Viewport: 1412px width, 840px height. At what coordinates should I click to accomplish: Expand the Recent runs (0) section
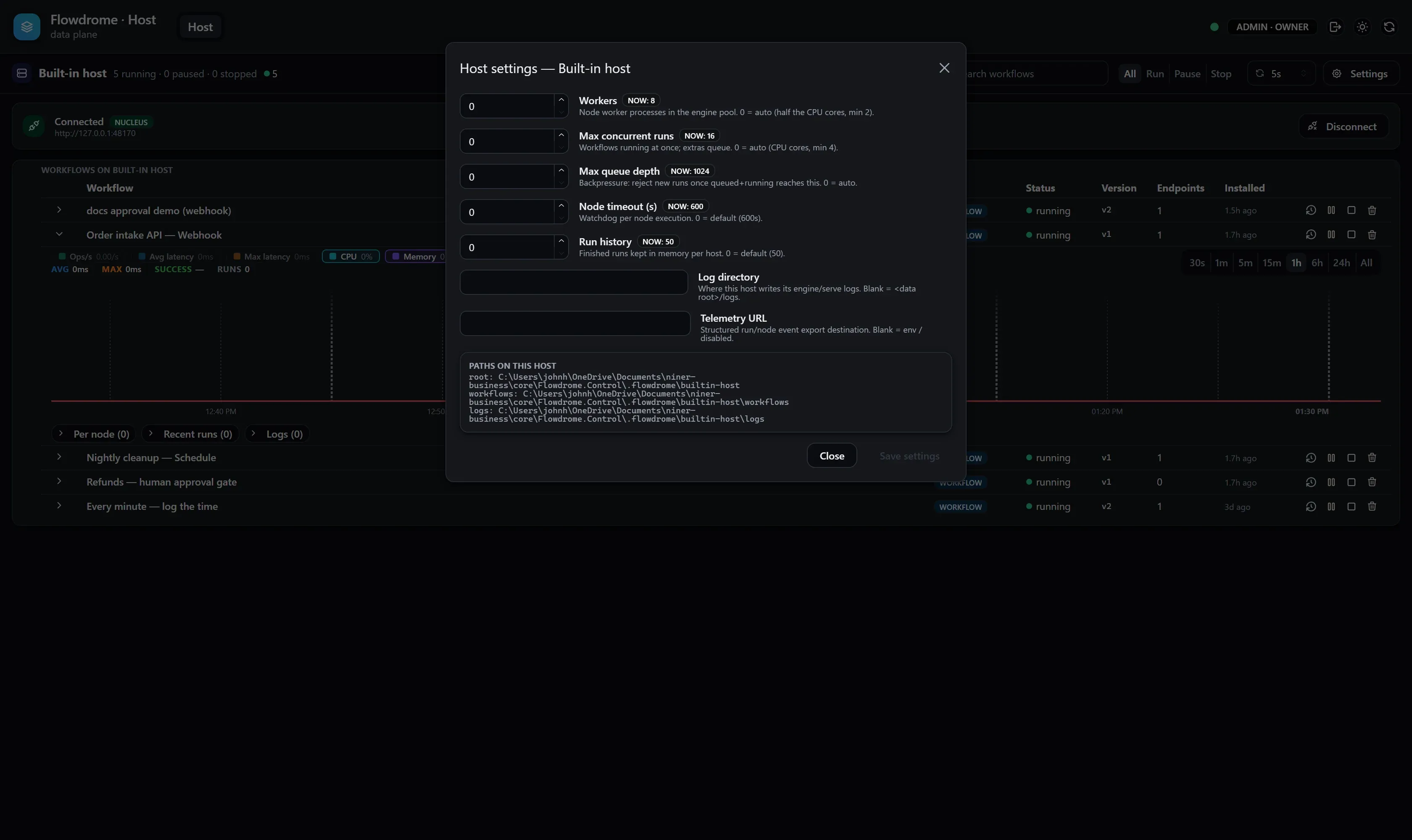pyautogui.click(x=190, y=434)
